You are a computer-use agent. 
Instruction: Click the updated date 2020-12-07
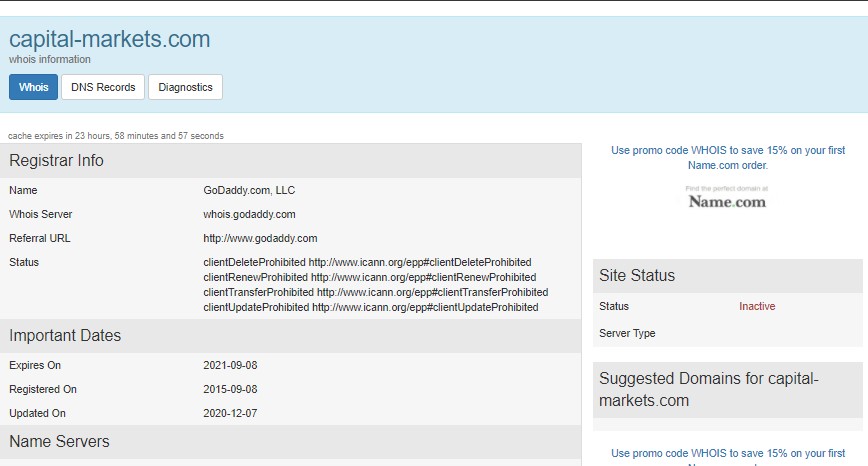(230, 413)
